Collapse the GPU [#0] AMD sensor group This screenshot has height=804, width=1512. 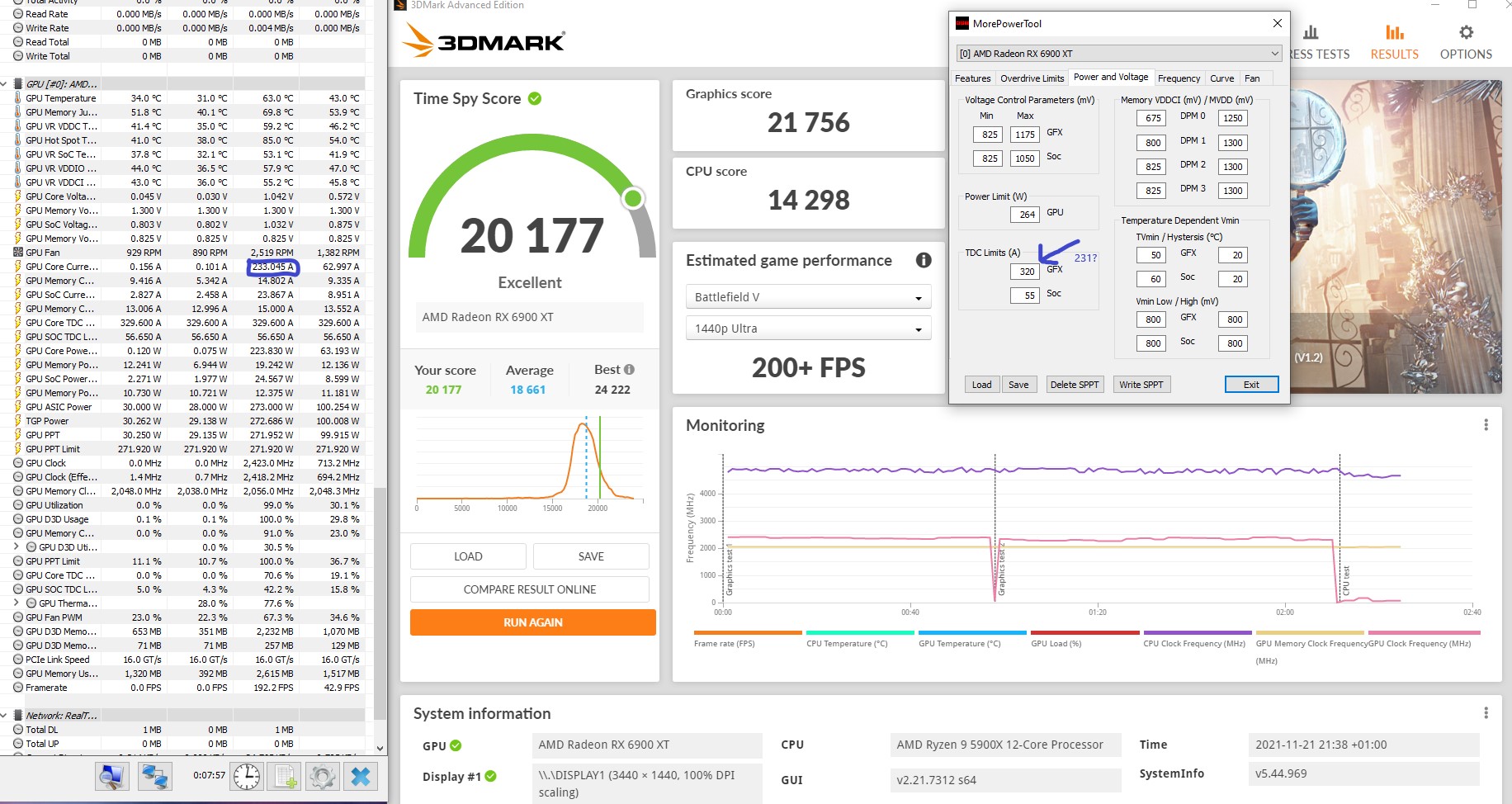5,84
